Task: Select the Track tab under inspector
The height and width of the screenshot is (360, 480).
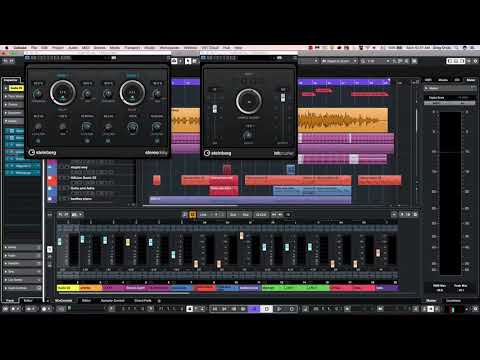Action: click(x=10, y=301)
